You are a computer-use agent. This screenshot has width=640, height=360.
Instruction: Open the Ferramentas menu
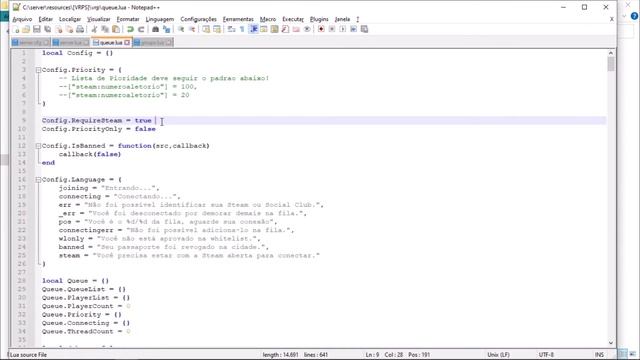tap(238, 19)
